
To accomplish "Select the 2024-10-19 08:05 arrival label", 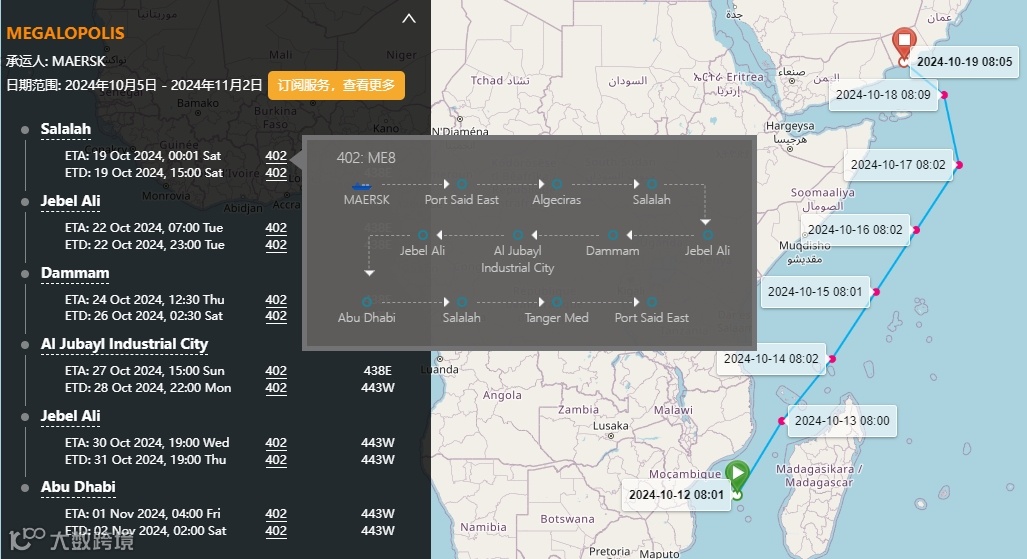I will click(x=964, y=62).
